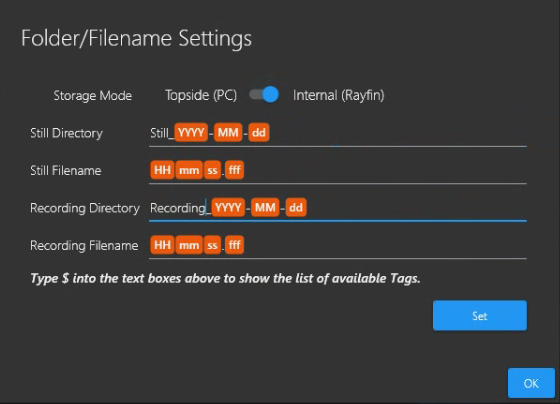Click the Set button
This screenshot has height=404, width=560.
480,315
